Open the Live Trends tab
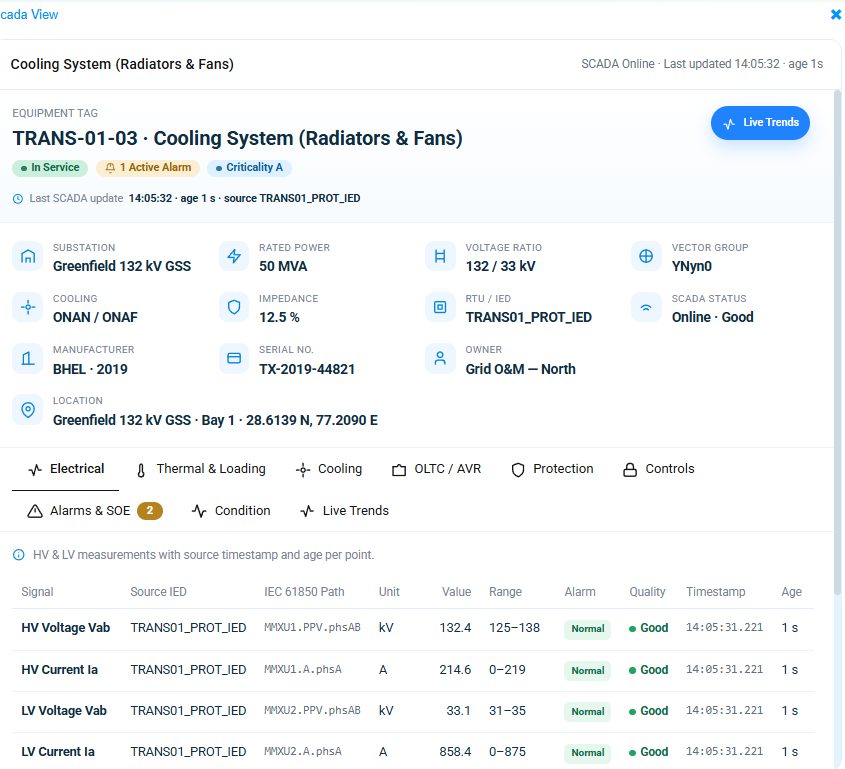This screenshot has width=845, height=769. click(344, 511)
